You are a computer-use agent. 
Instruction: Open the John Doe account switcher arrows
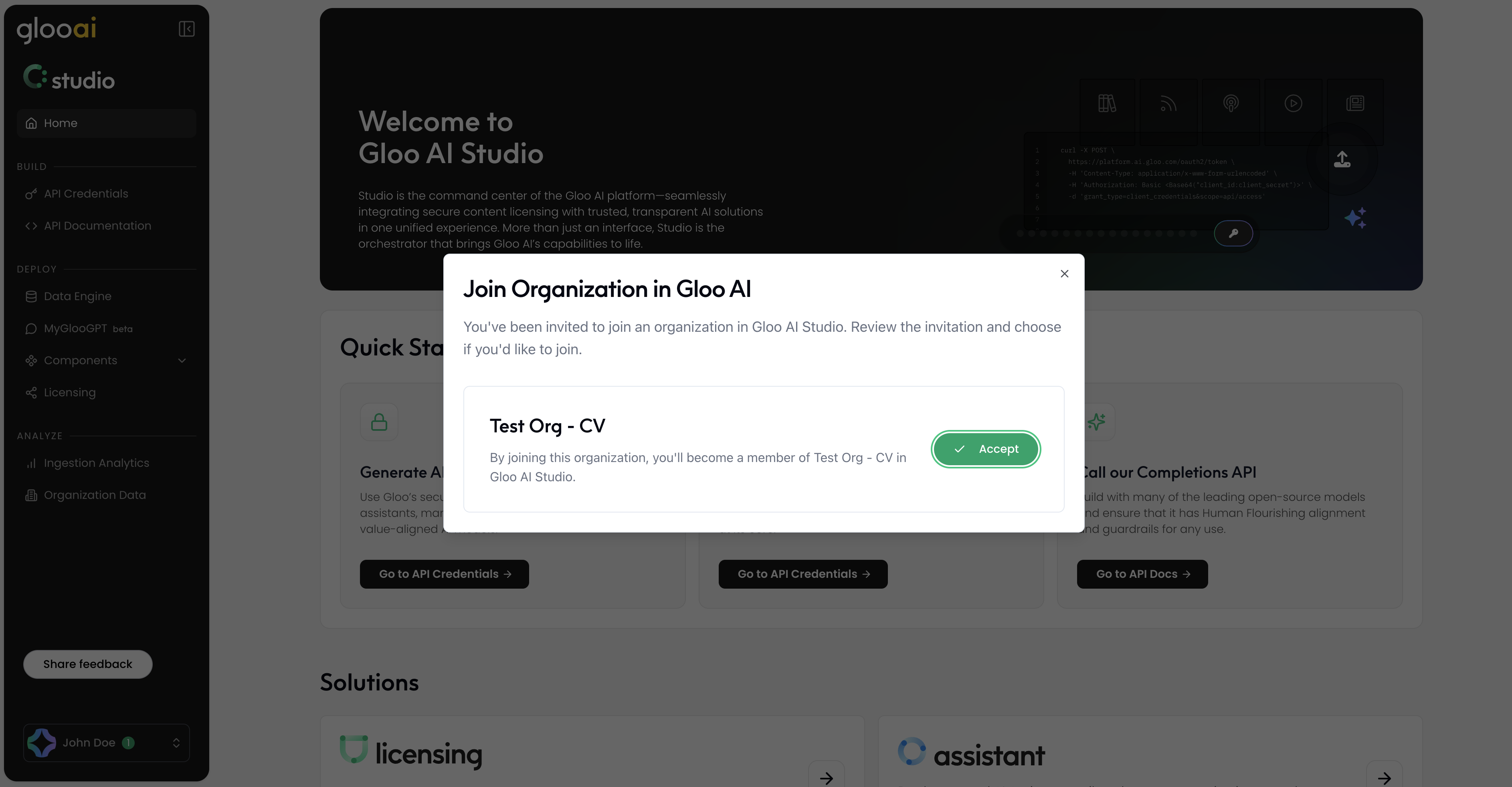176,743
